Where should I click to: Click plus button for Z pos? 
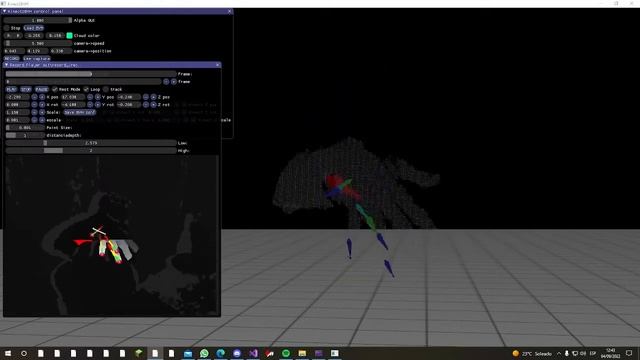click(x=153, y=97)
